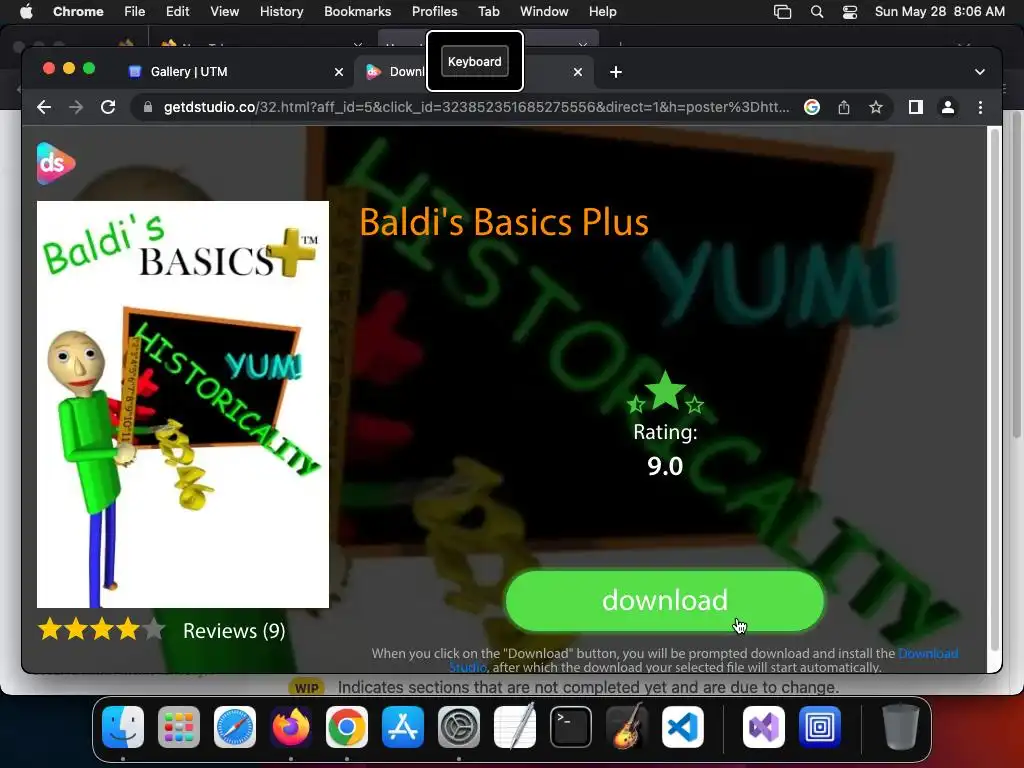Open the Trash from the Dock
This screenshot has width=1024, height=768.
[x=900, y=726]
